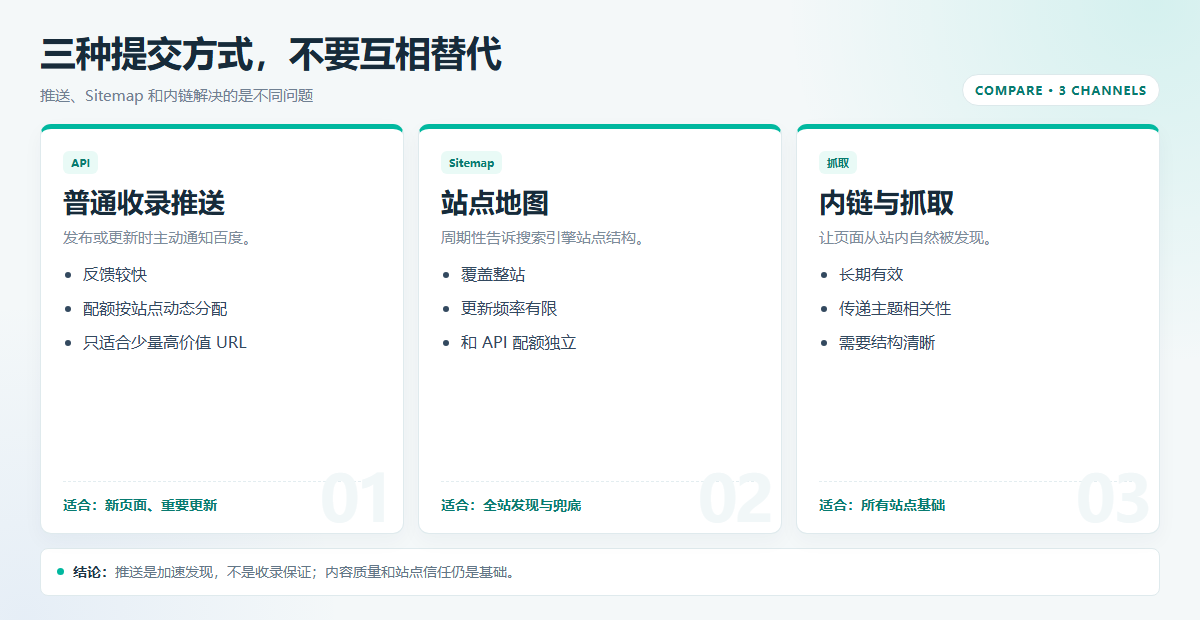Screen dimensions: 1200x620
Task: Select the heading 普通收录推送
Action: (x=144, y=203)
